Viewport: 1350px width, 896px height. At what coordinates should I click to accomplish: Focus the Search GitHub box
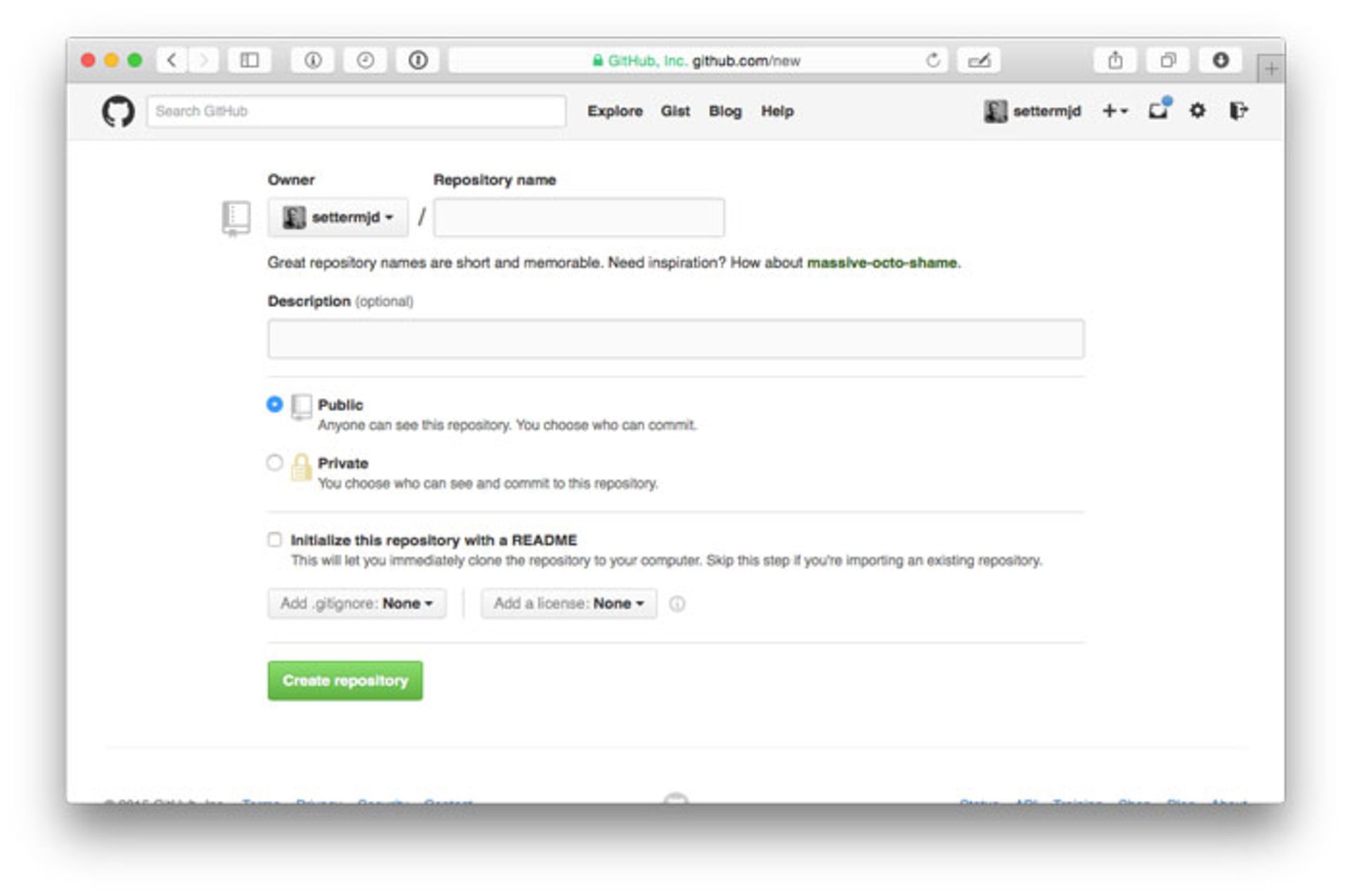click(356, 111)
